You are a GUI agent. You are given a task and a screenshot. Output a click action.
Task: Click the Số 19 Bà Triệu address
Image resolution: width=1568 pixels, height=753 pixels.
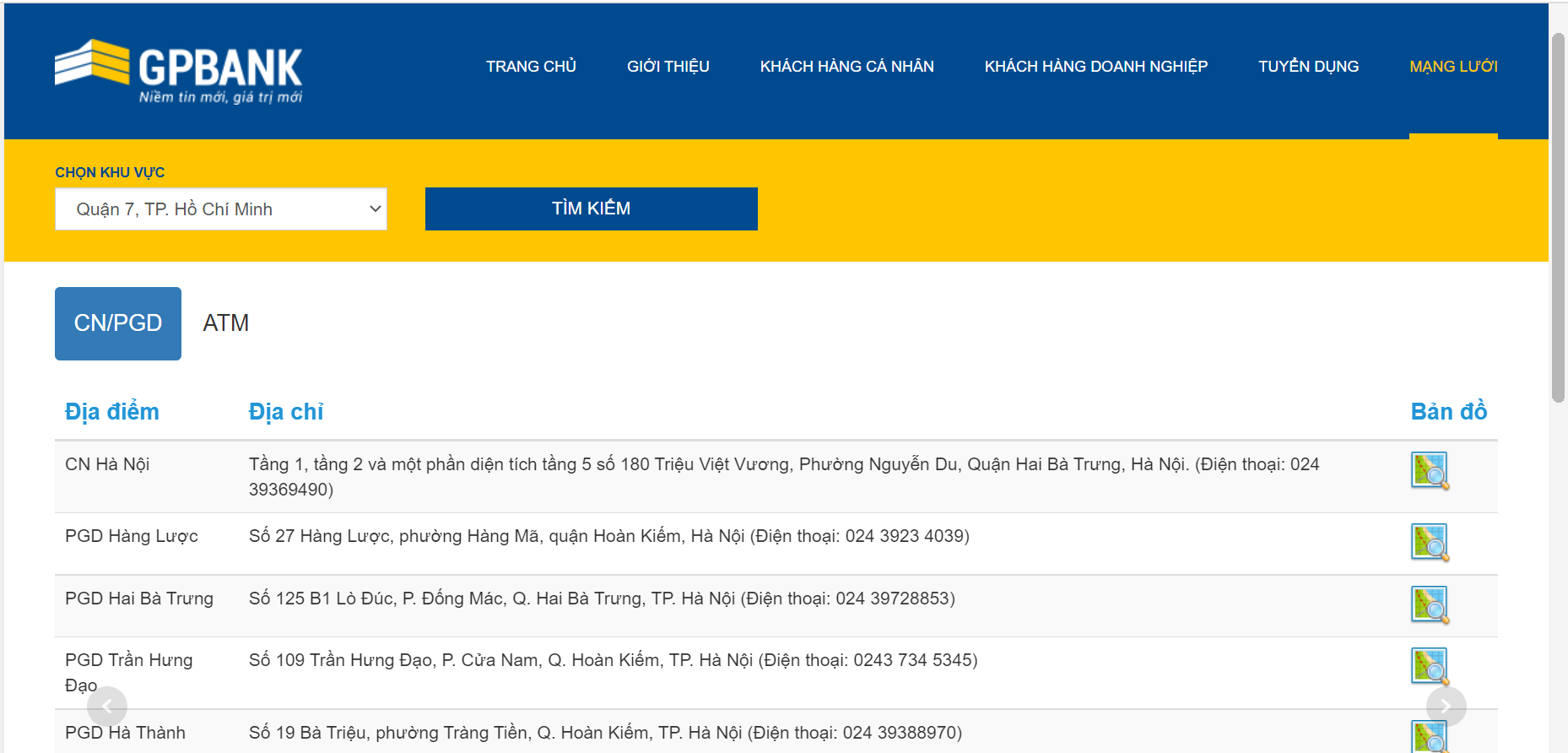pos(605,733)
